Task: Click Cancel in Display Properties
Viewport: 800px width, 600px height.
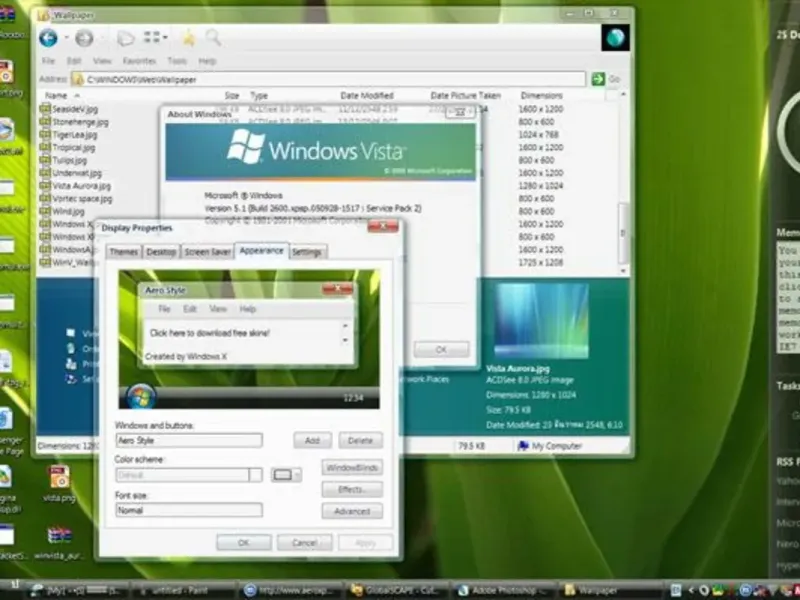Action: pos(305,542)
